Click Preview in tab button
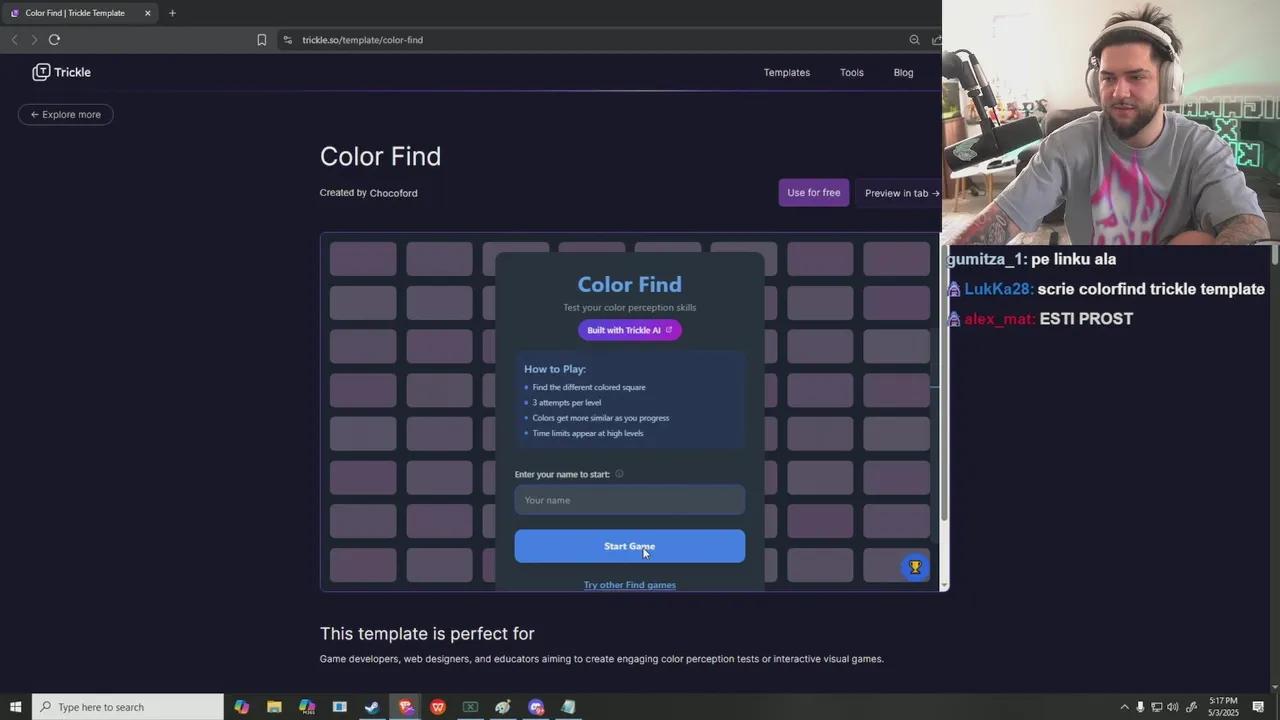The image size is (1280, 720). coord(899,193)
